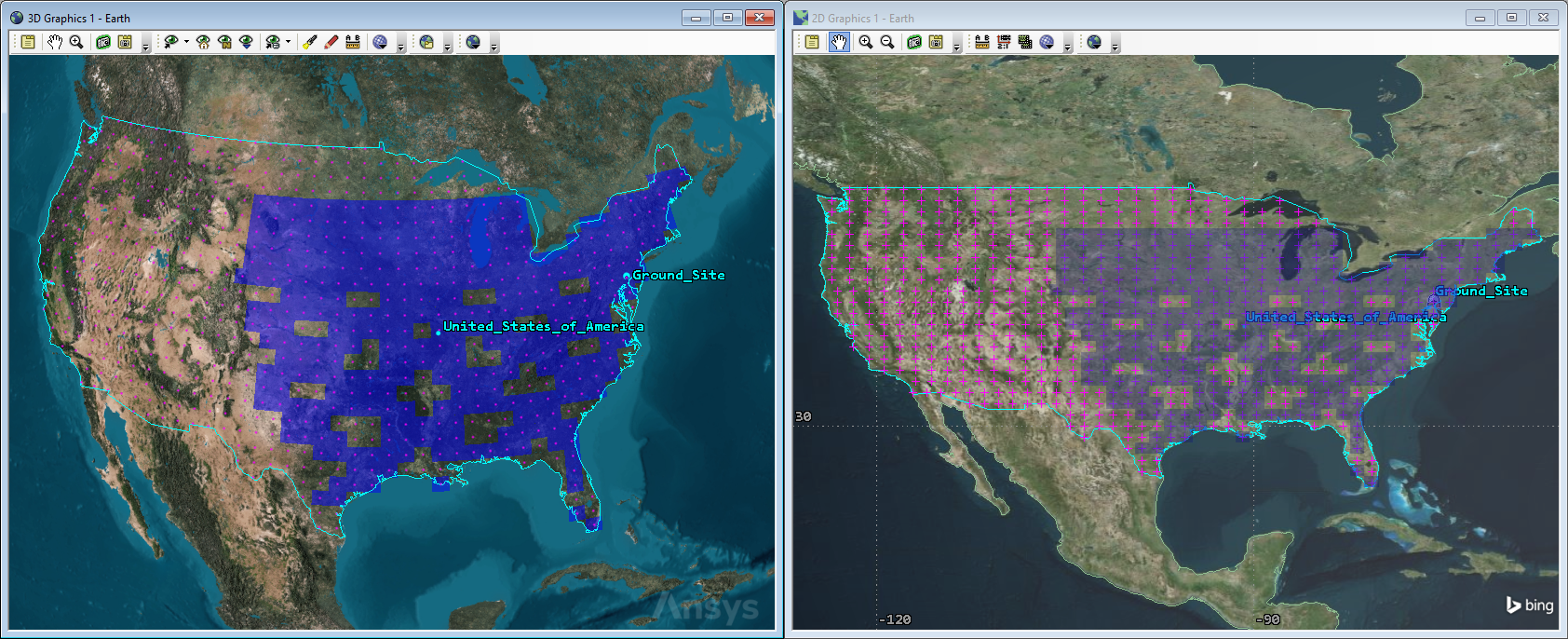
Task: Click Home View eye icon in 3D toolbar
Action: pyautogui.click(x=203, y=42)
